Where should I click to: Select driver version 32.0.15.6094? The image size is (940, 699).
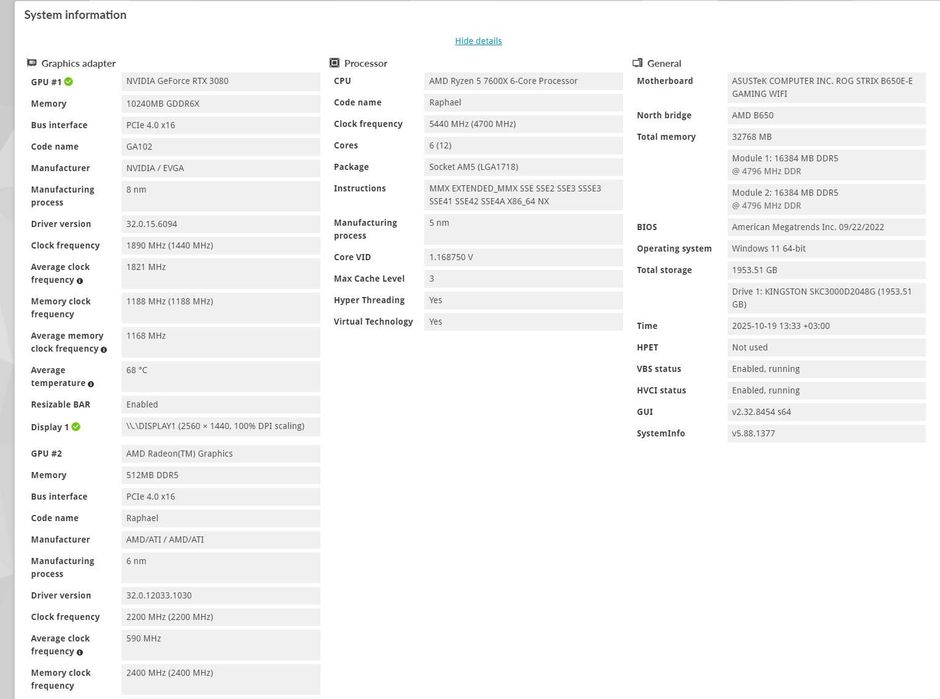(x=221, y=224)
